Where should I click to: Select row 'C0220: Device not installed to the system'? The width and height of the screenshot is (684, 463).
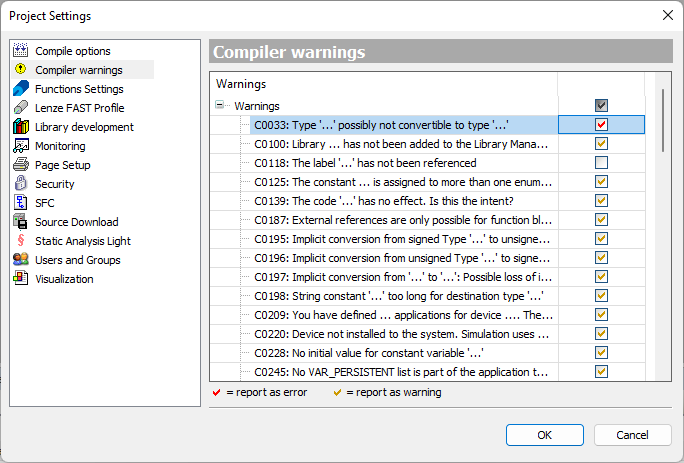[402, 334]
